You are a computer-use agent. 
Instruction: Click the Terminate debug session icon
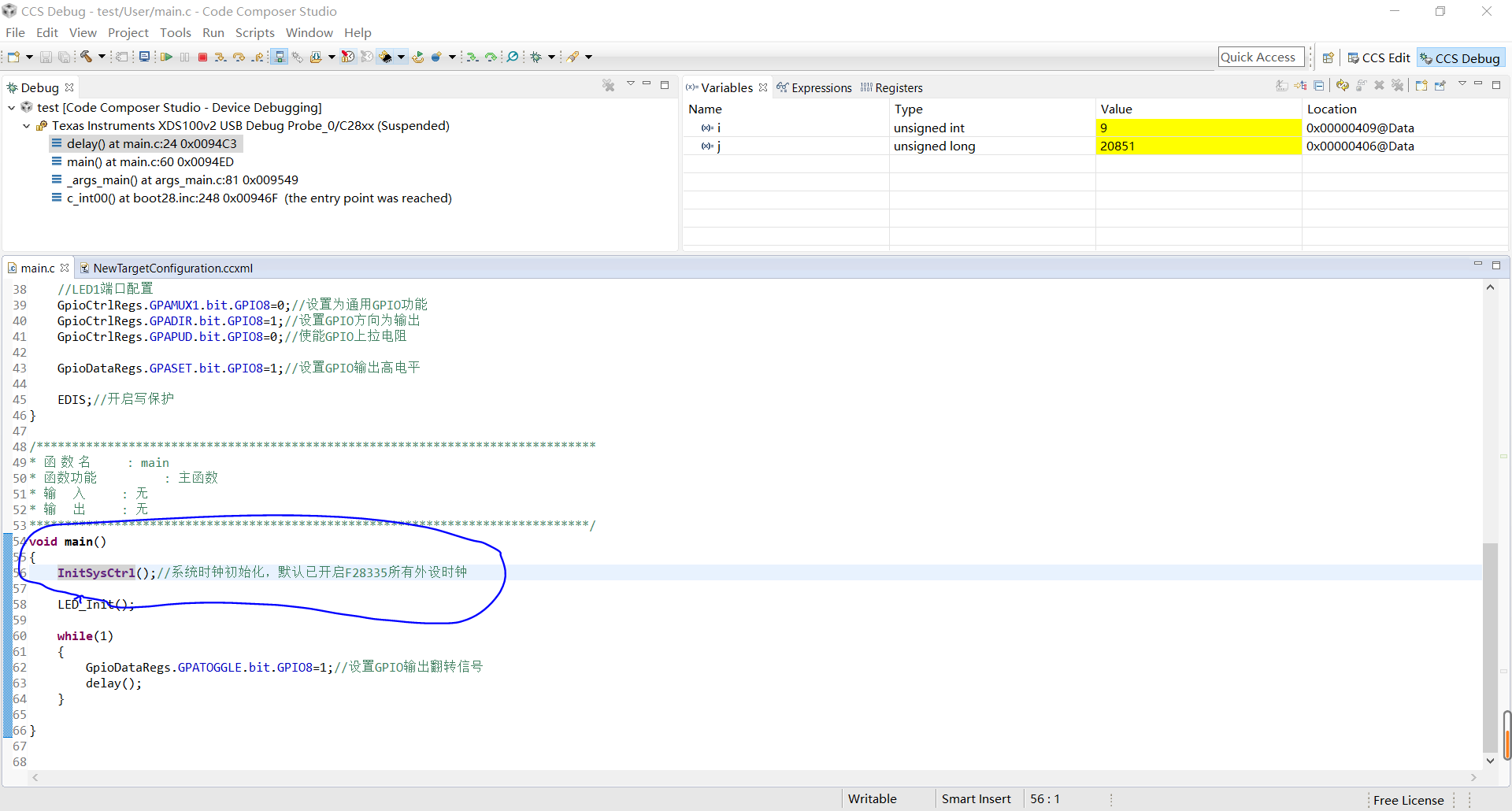pos(202,57)
